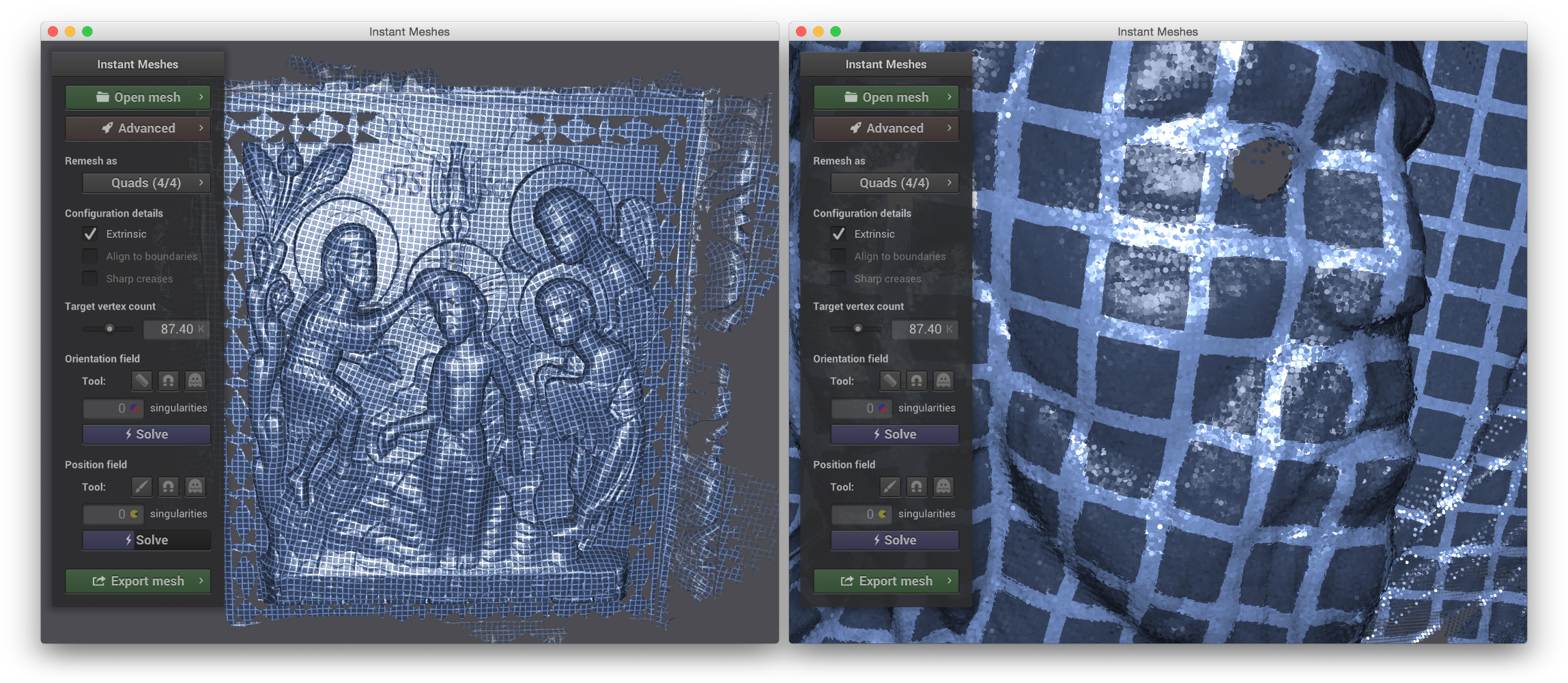Select orientation ghost tool in right window
The width and height of the screenshot is (1568, 683).
pos(943,380)
